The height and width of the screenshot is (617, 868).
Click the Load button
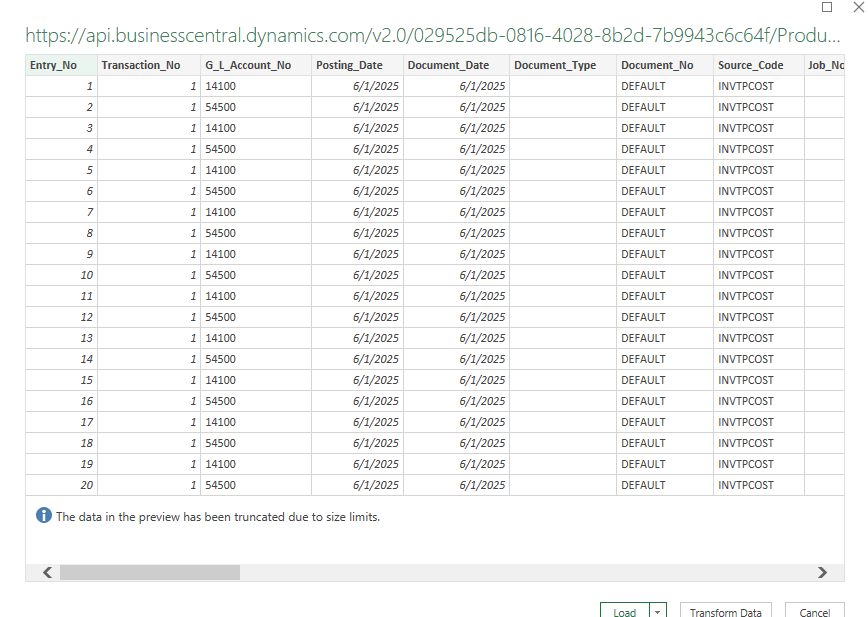[625, 612]
